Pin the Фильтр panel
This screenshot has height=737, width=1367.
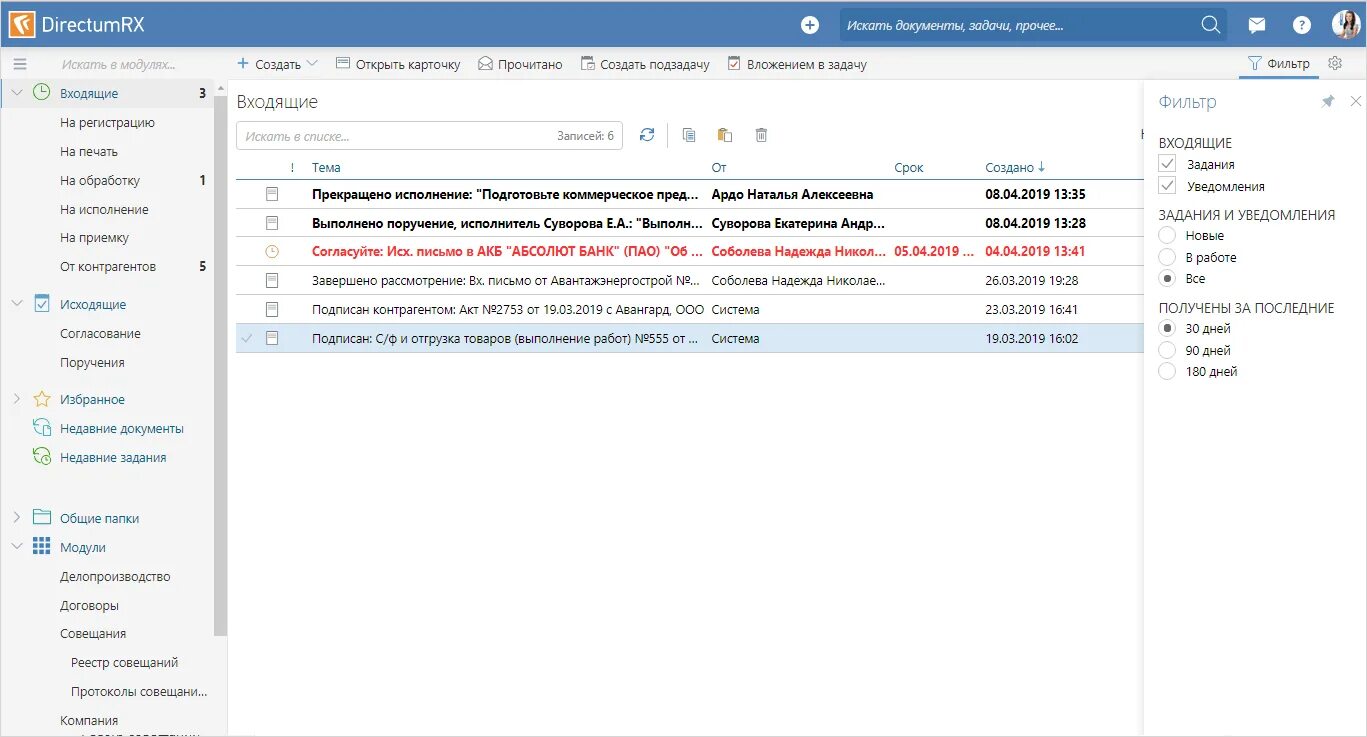click(1328, 101)
